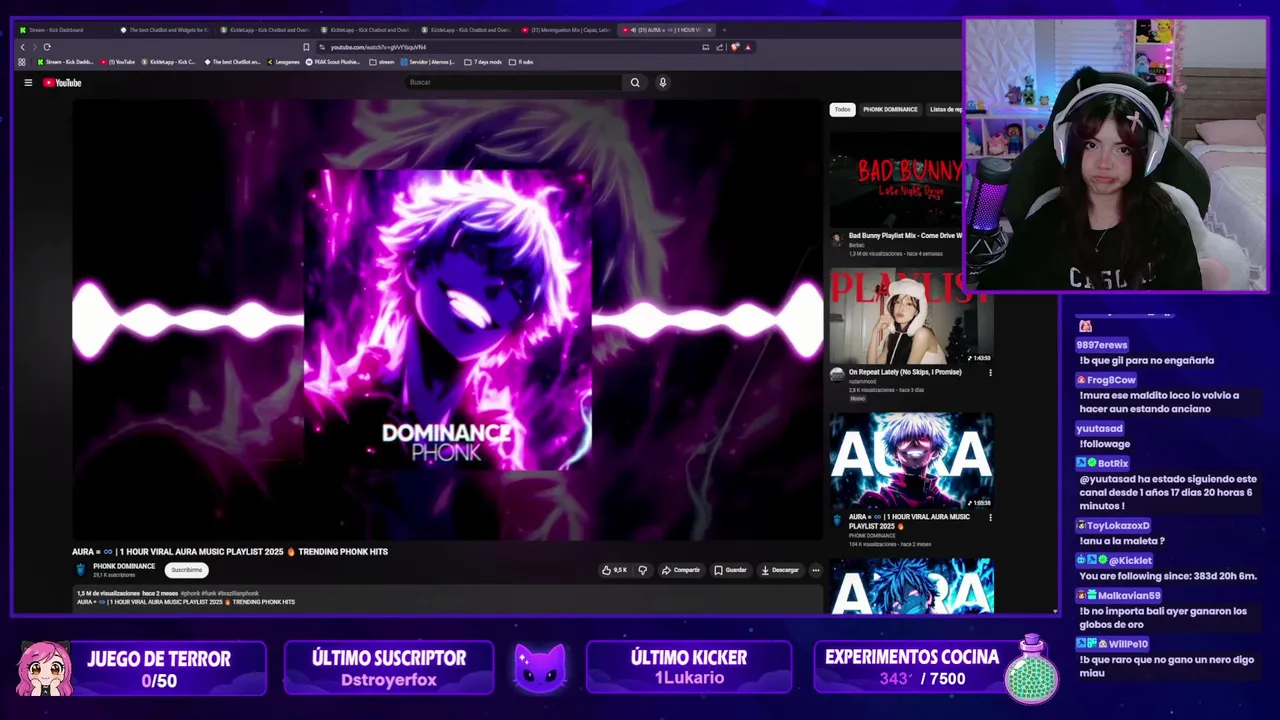The height and width of the screenshot is (720, 1280).
Task: Select the Listas de reproducción chip
Action: (x=944, y=109)
